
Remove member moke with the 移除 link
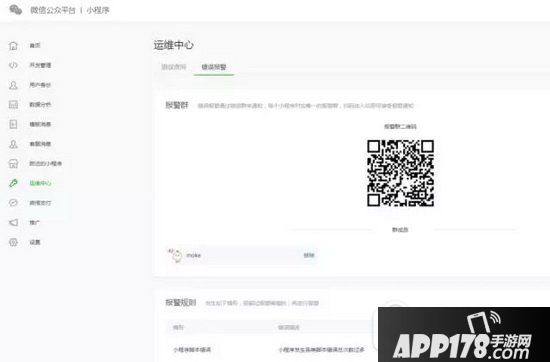point(309,255)
